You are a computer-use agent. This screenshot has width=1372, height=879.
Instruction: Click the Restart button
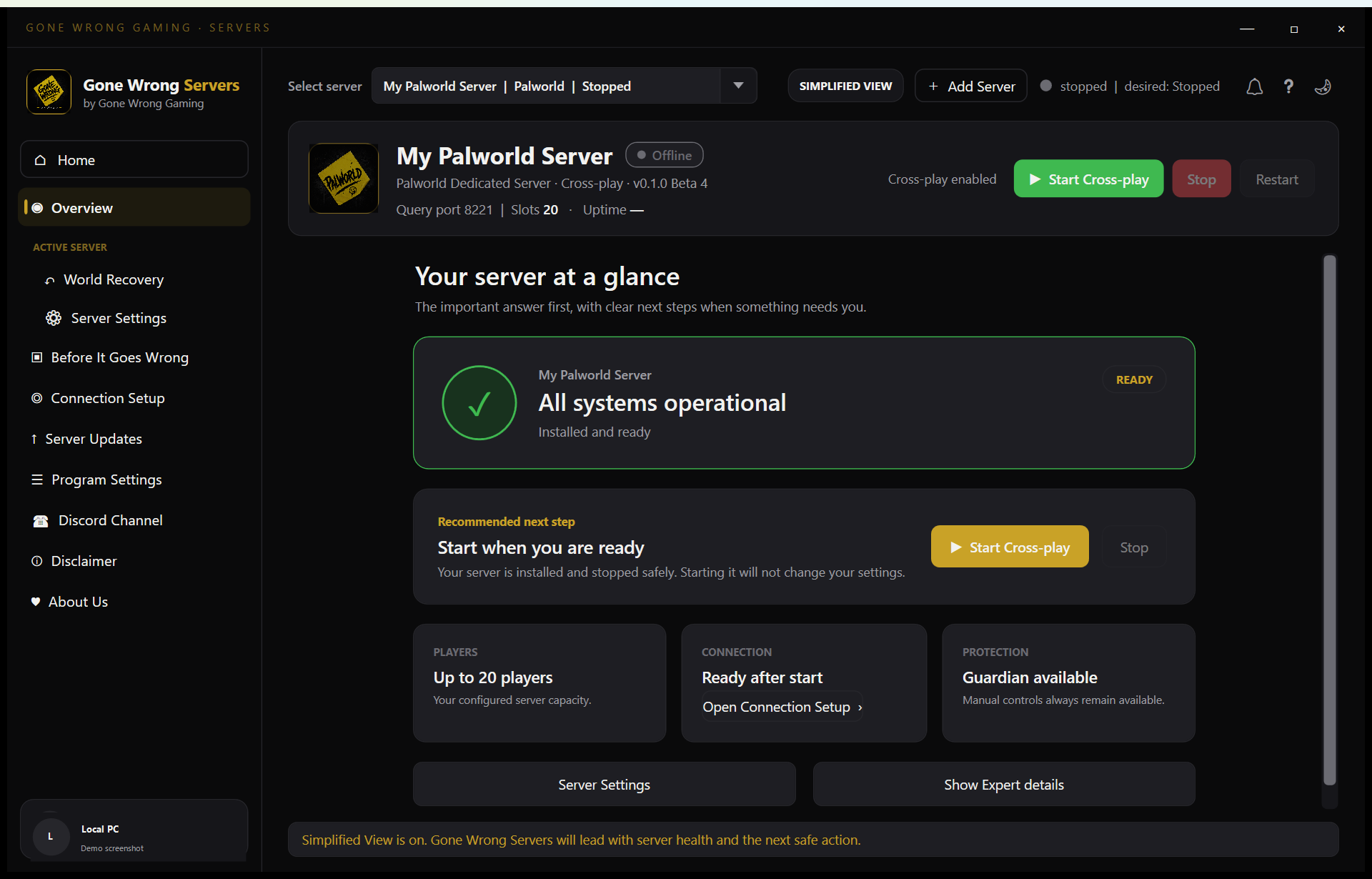click(1277, 179)
